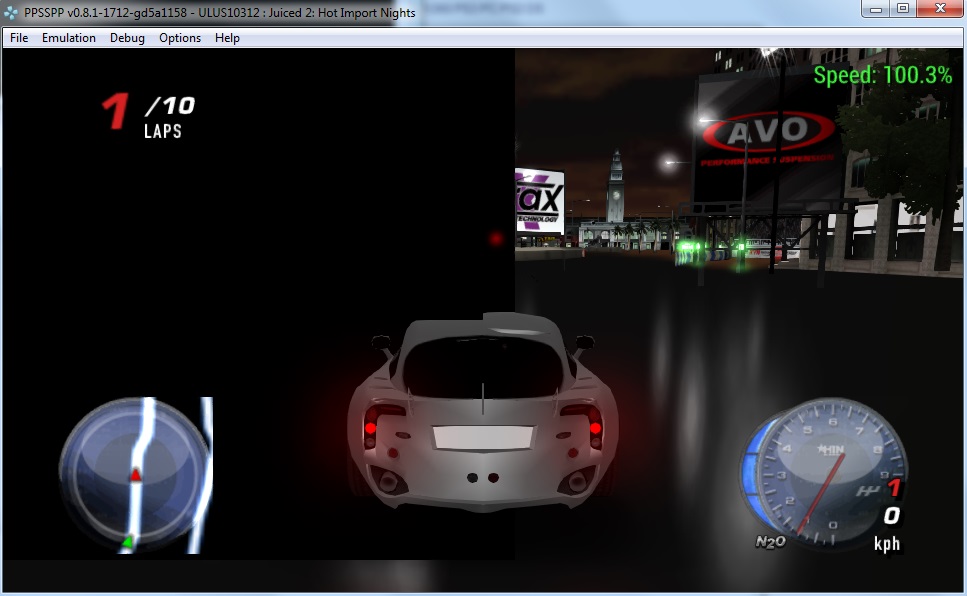Viewport: 967px width, 596px height.
Task: Click the 'kph' speed unit label
Action: pos(887,544)
